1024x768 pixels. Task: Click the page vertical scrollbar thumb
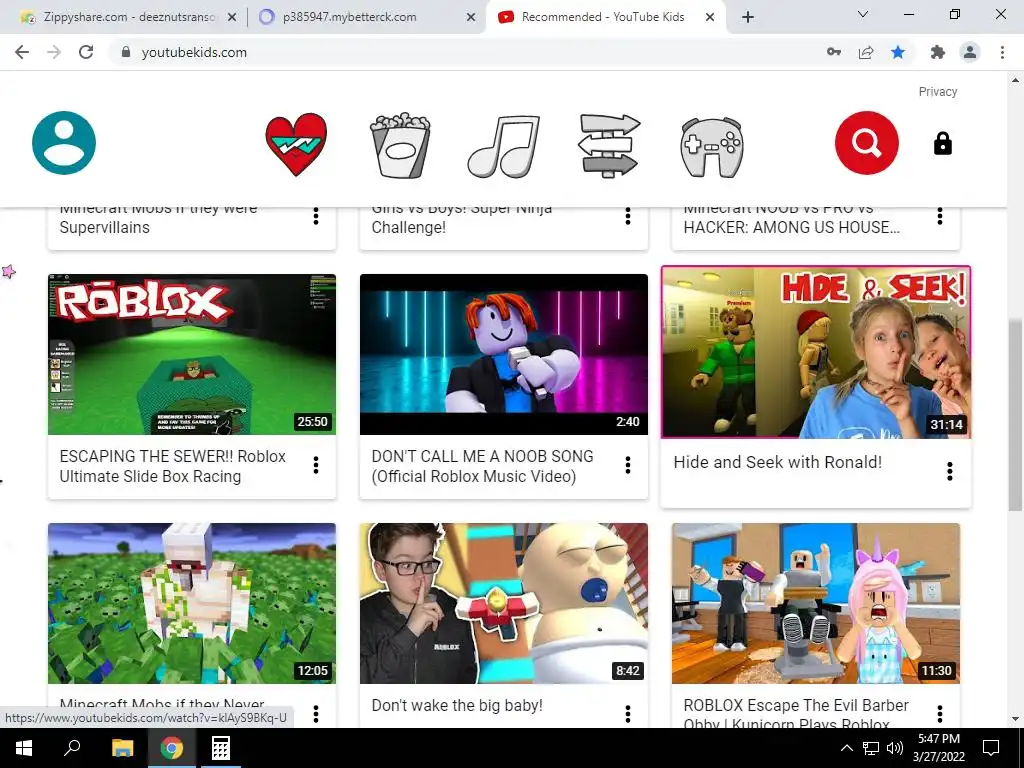(1016, 415)
